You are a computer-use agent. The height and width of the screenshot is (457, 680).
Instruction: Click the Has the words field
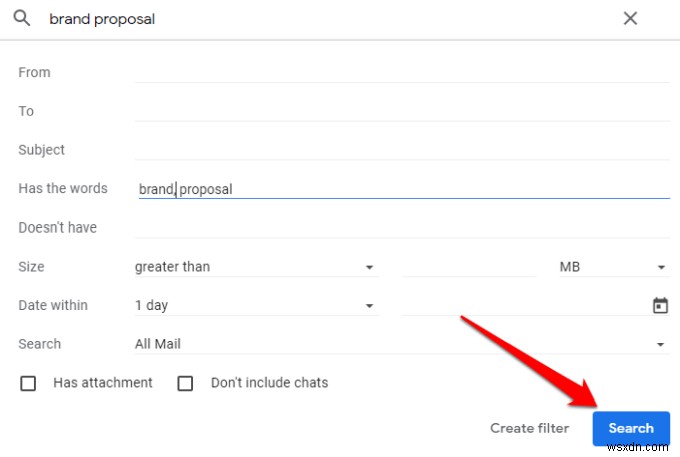point(402,189)
